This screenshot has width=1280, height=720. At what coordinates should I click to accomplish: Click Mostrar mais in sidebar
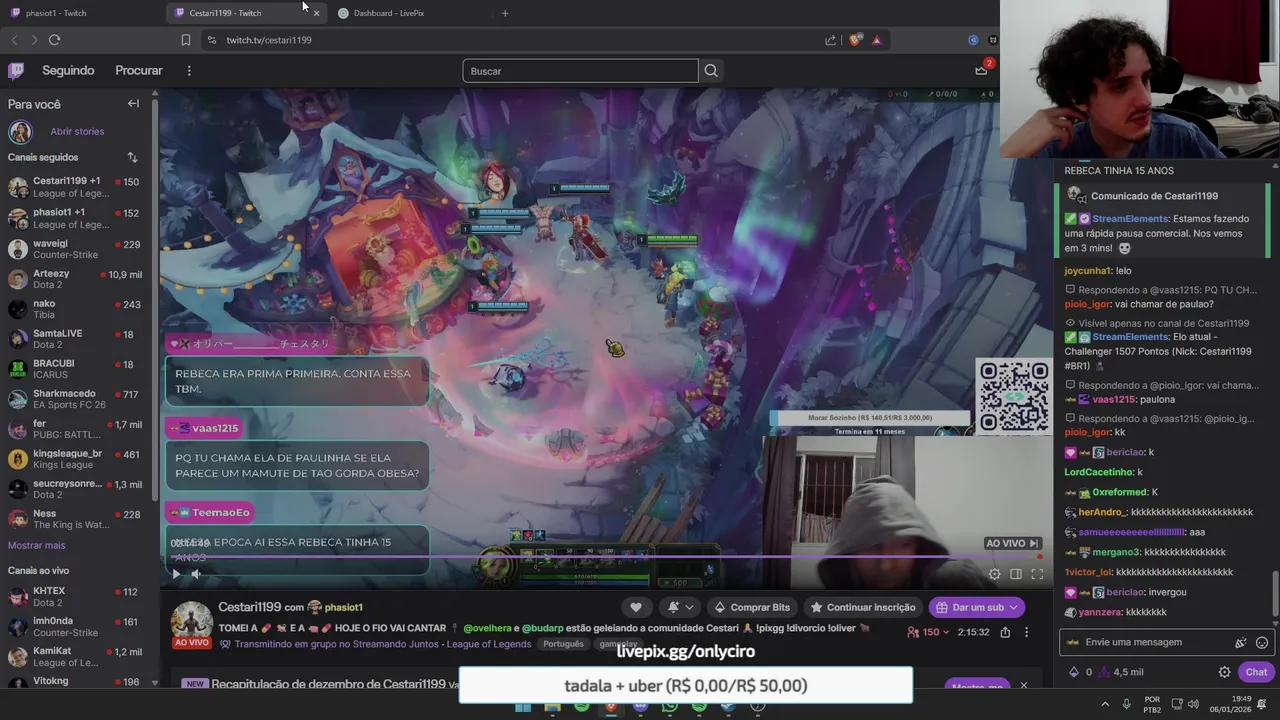point(36,545)
